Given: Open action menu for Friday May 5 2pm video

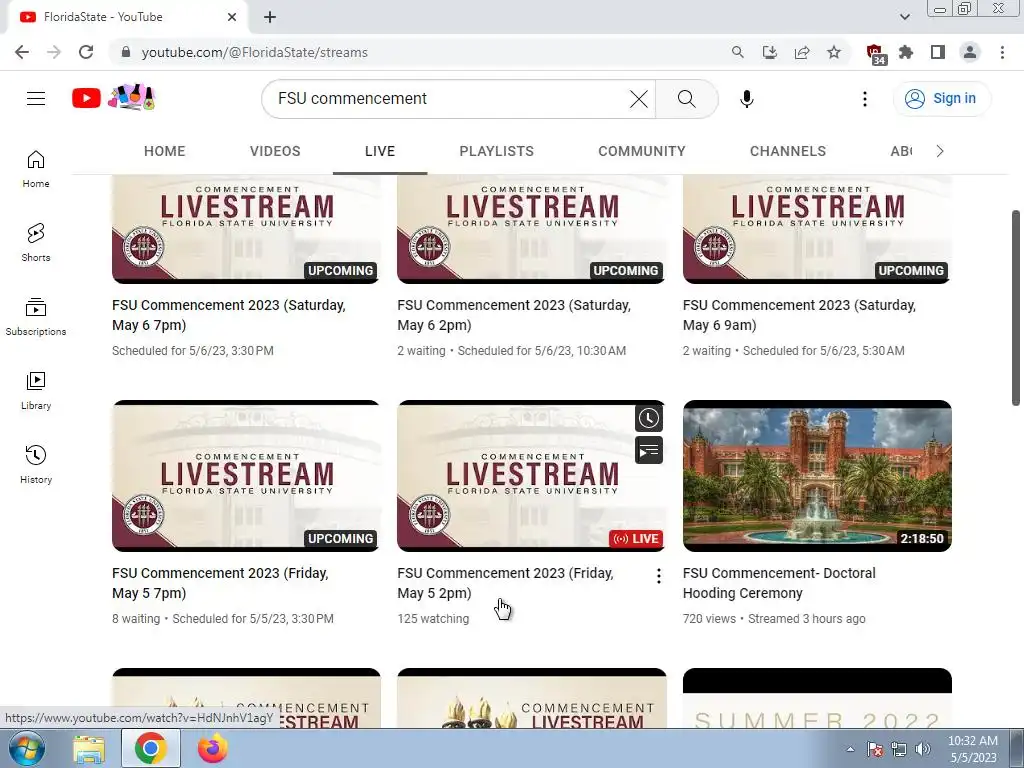Looking at the screenshot, I should pos(658,575).
